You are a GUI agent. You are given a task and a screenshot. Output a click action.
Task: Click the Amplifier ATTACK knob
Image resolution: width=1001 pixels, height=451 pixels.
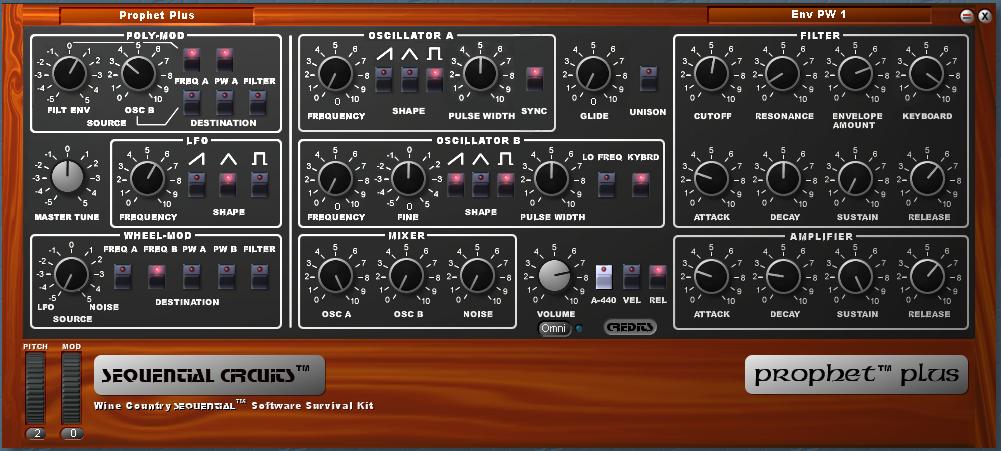(x=711, y=276)
